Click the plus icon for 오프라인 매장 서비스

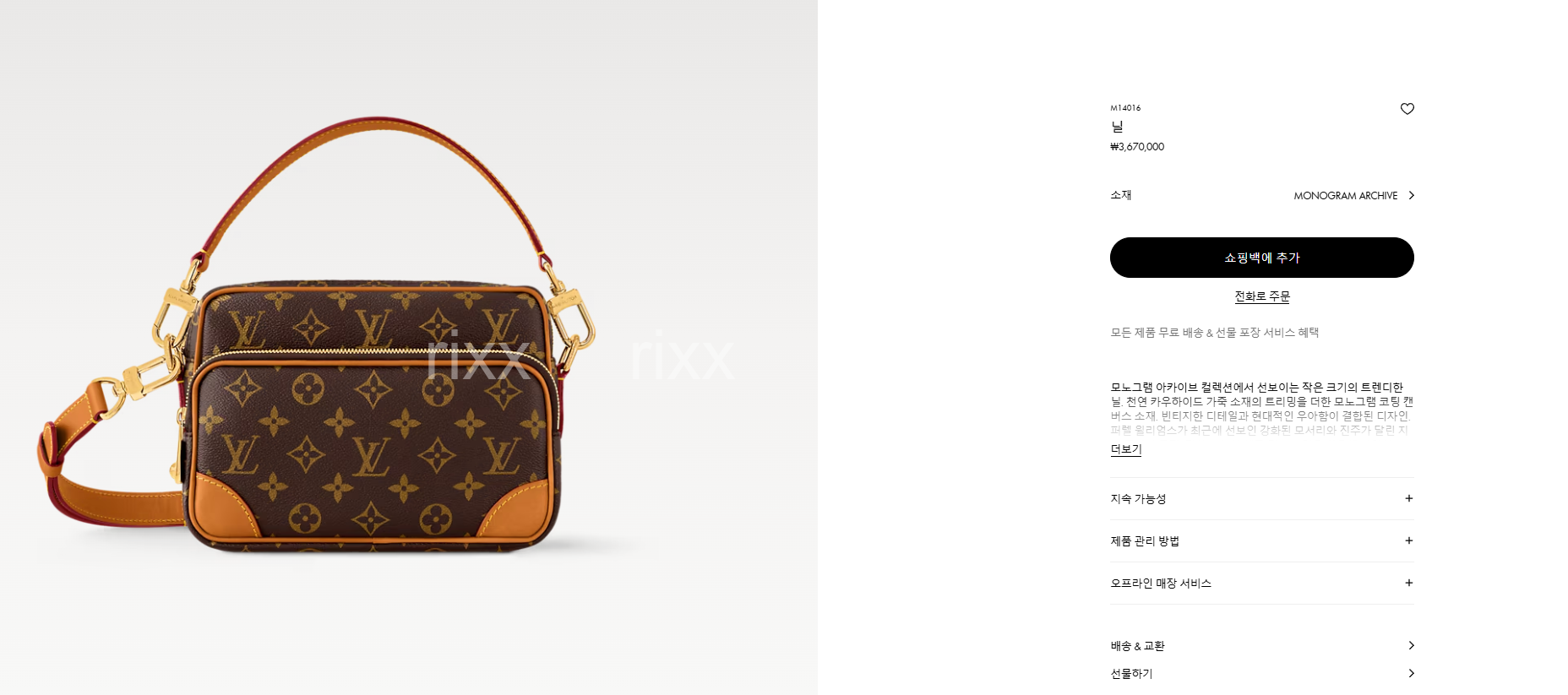coord(1408,583)
